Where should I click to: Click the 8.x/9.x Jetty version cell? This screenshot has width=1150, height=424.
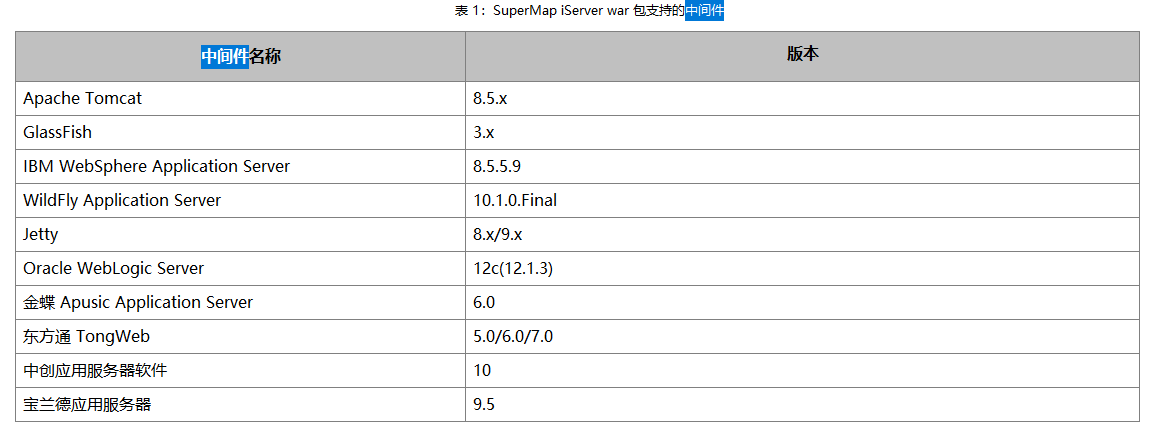coord(802,234)
